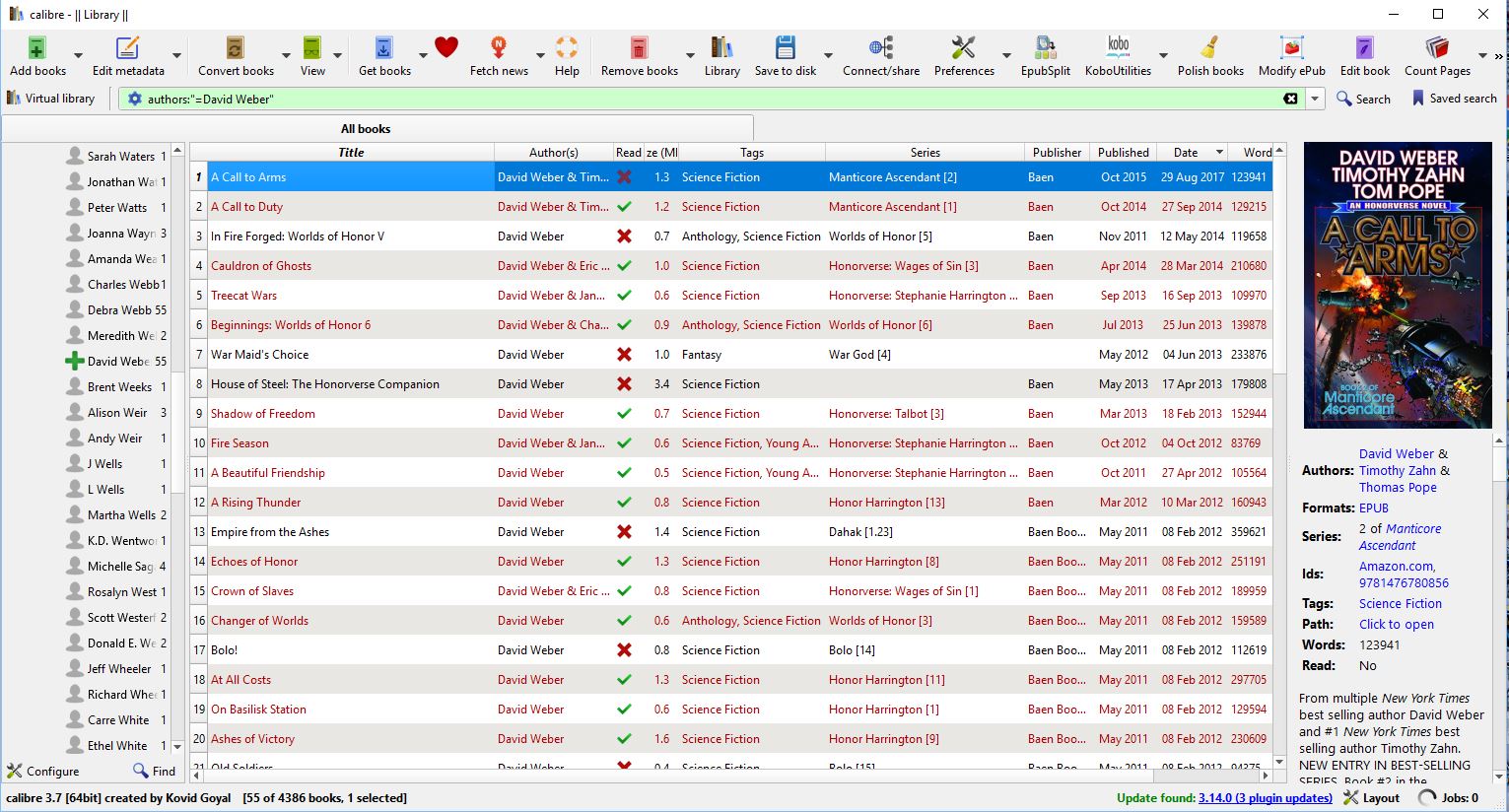Screen dimensions: 1509x812
Task: Launch the Polish books tool
Action: 1210,49
